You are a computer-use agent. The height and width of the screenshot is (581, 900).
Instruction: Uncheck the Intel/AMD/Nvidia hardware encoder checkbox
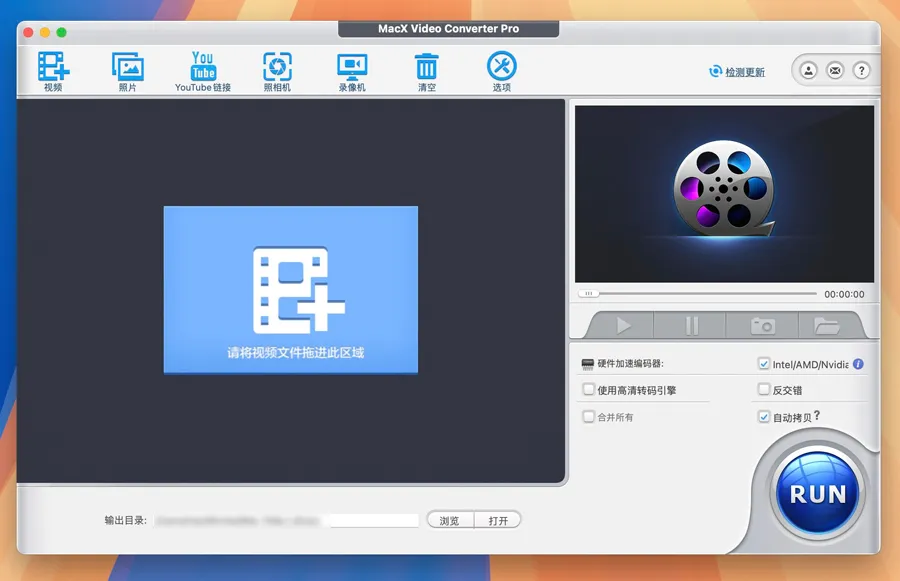[x=764, y=364]
